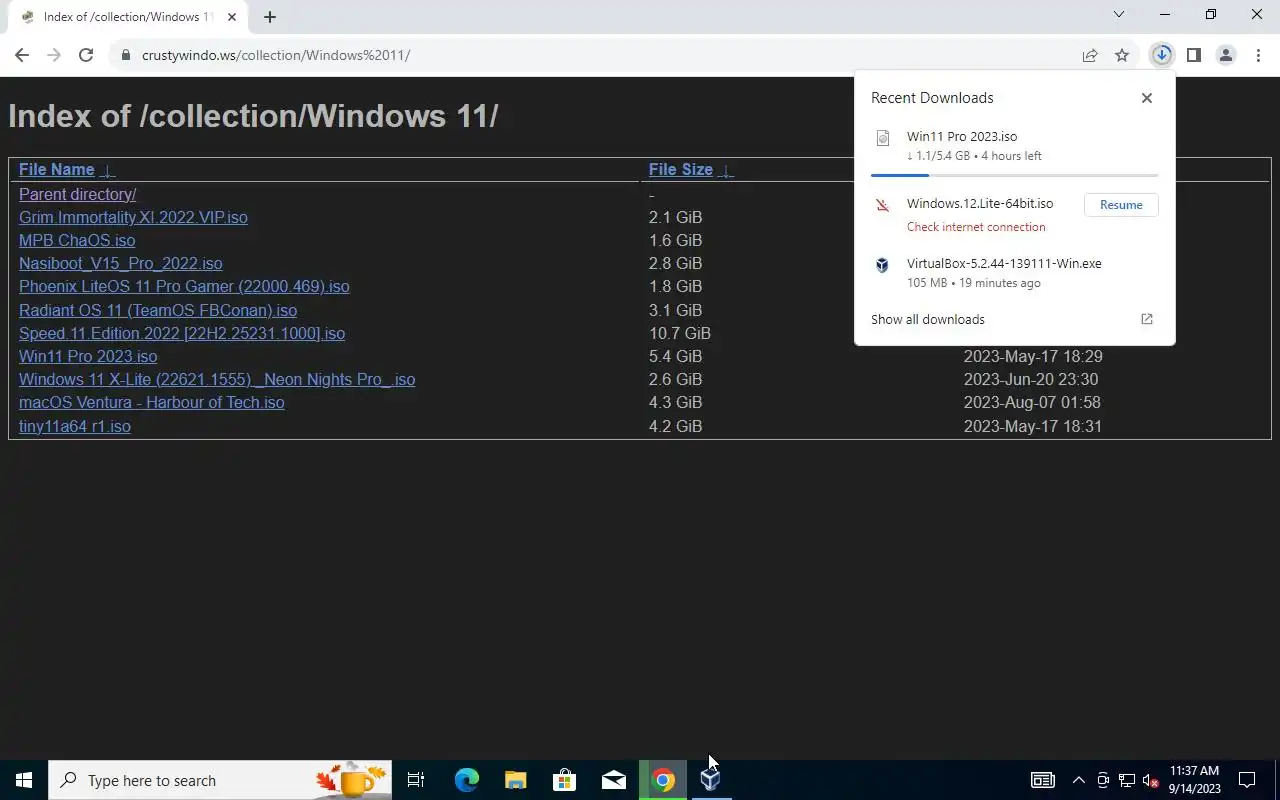Open Parent directory link
Image resolution: width=1280 pixels, height=800 pixels.
point(78,194)
